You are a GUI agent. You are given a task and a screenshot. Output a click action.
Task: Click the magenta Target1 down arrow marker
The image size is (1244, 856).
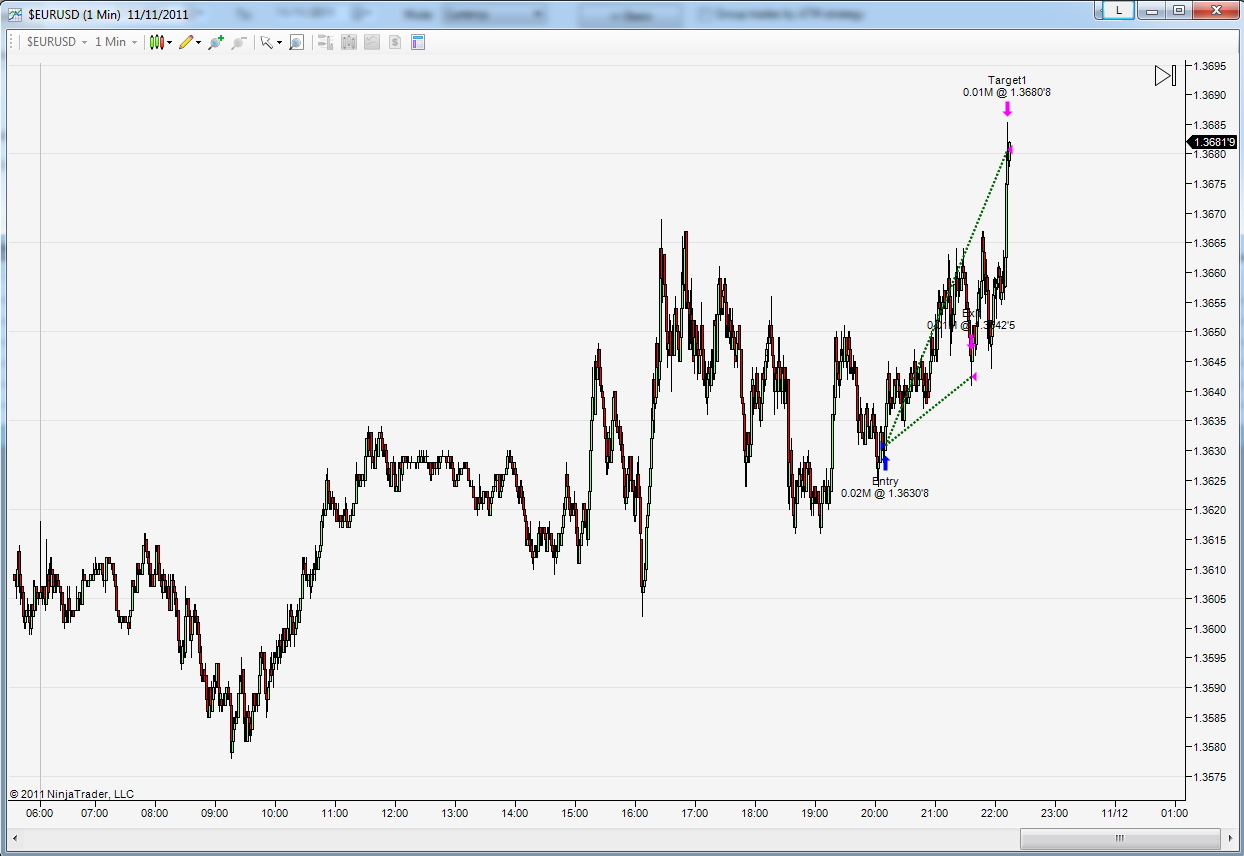click(x=1007, y=109)
